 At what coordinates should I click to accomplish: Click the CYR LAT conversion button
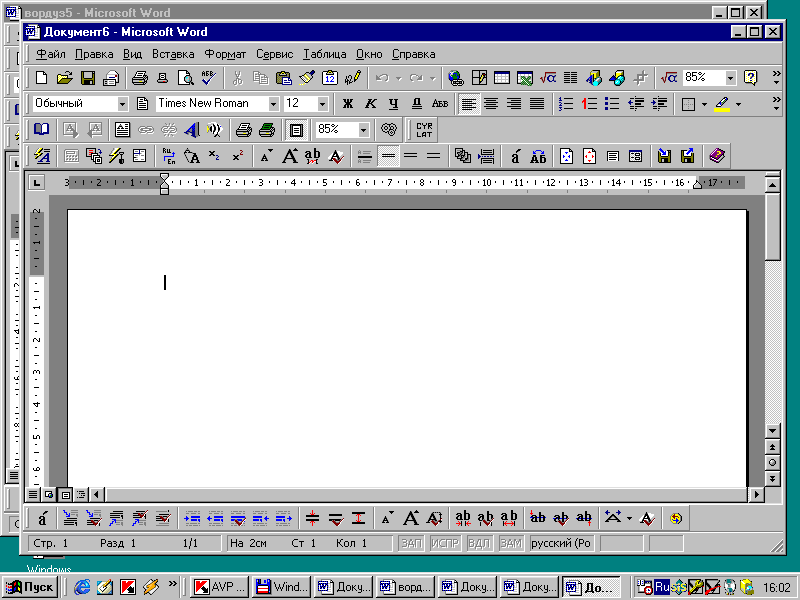(x=424, y=130)
